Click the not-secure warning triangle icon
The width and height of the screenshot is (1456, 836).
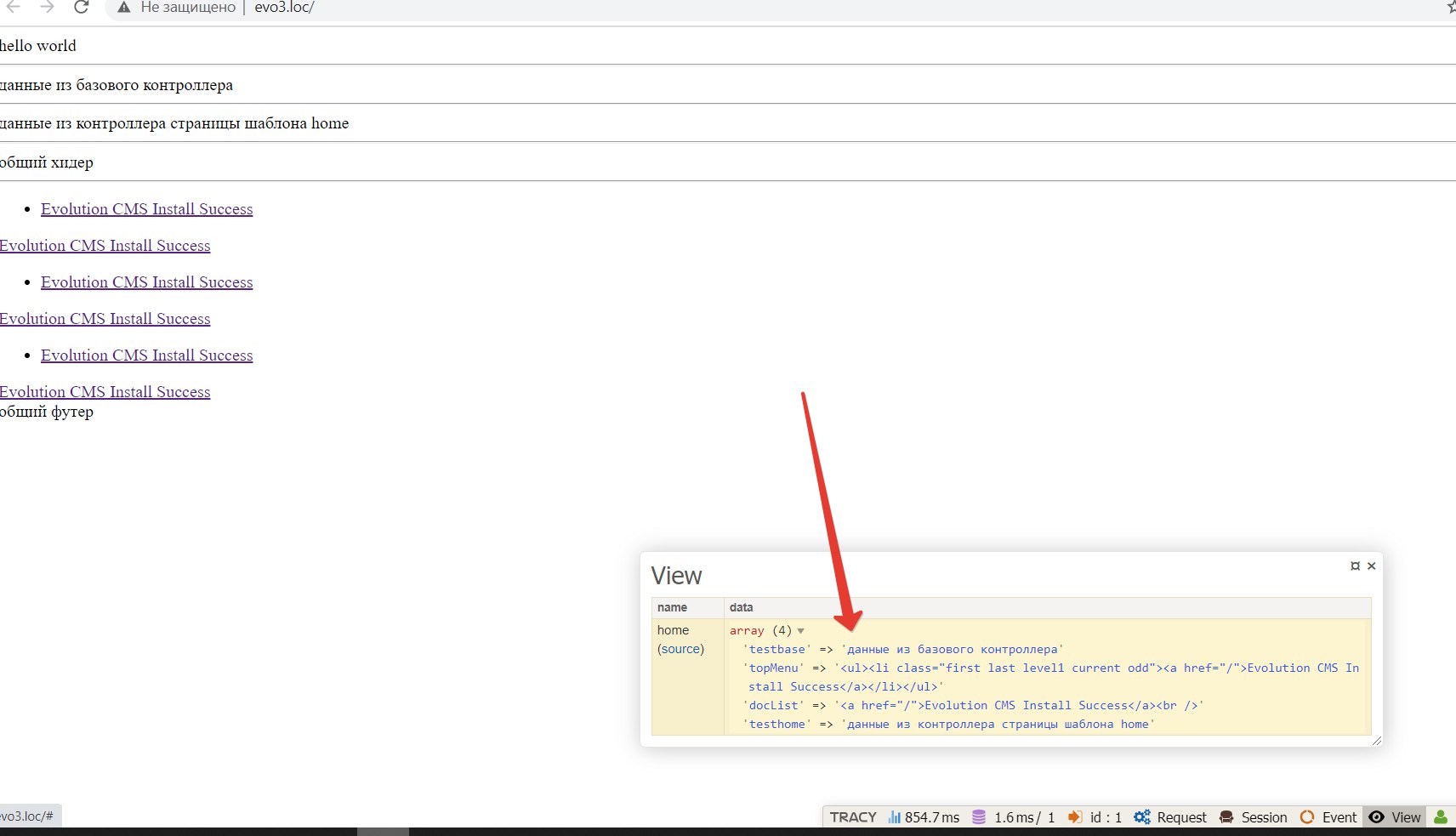124,8
